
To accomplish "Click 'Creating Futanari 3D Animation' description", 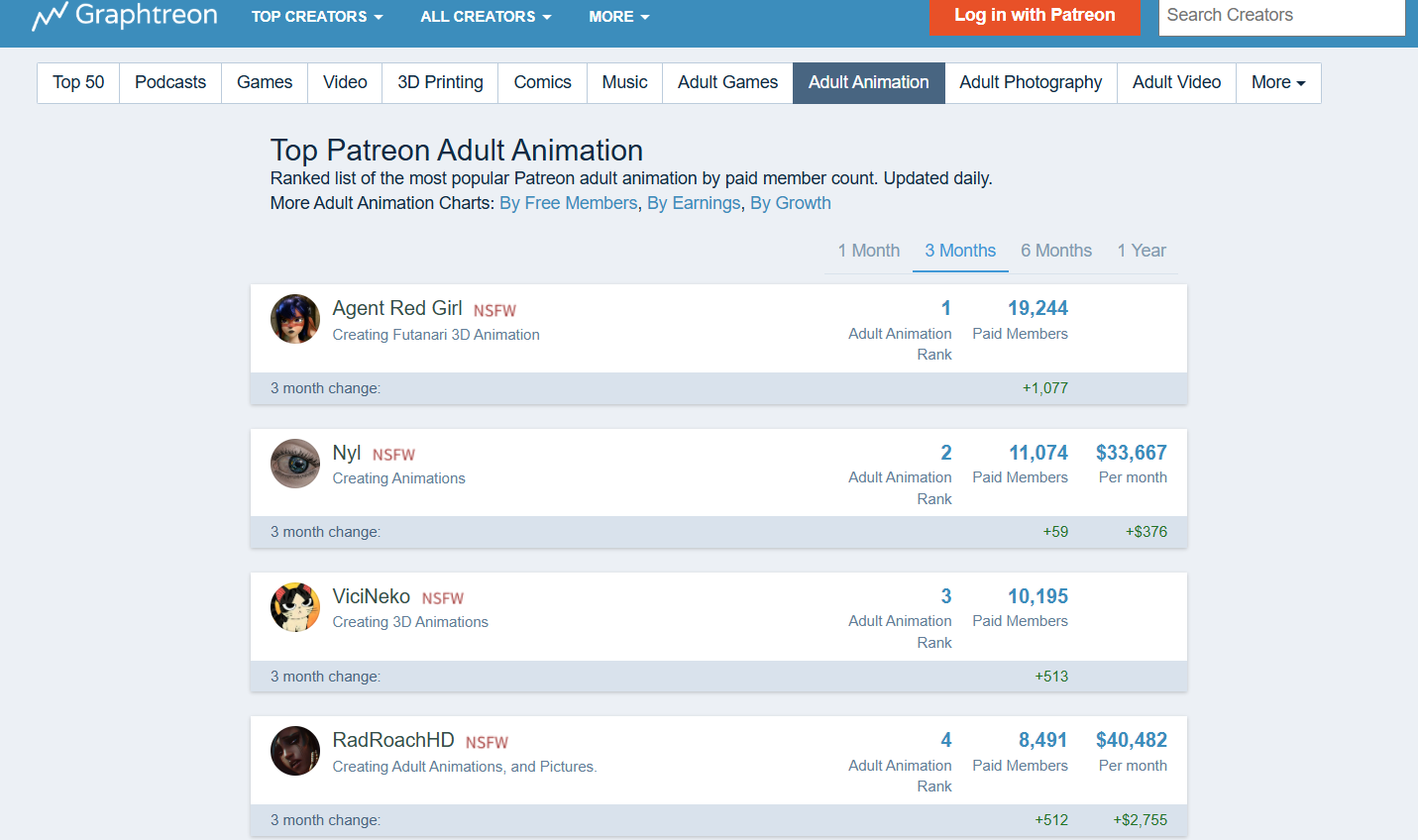I will 436,335.
